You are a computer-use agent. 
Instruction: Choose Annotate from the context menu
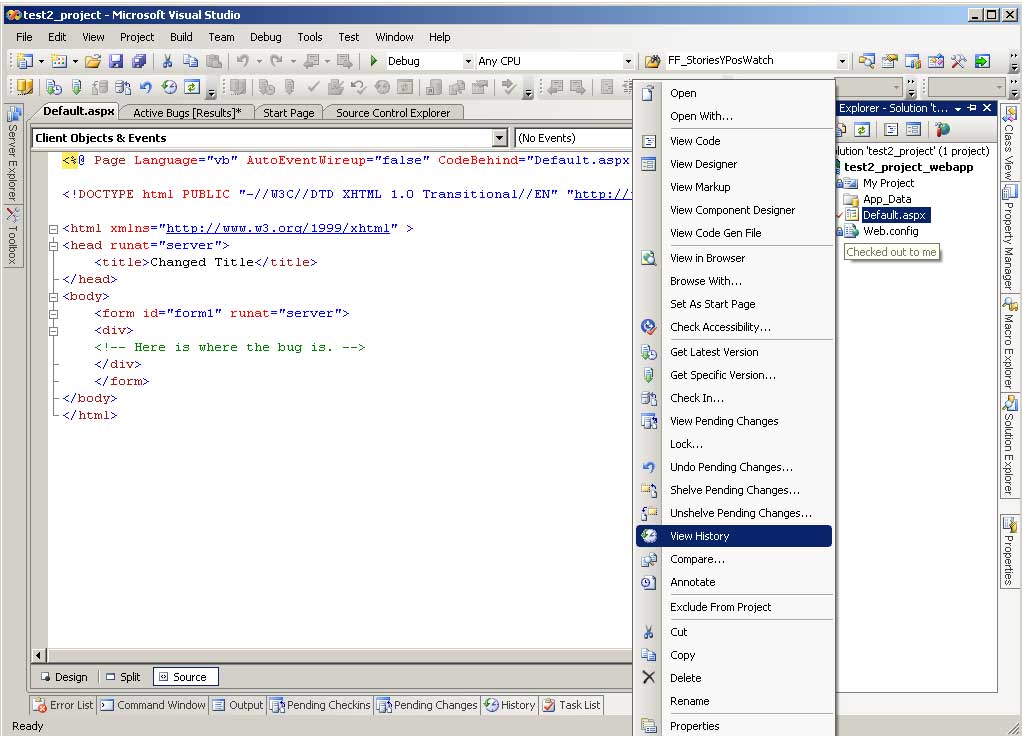pyautogui.click(x=733, y=582)
